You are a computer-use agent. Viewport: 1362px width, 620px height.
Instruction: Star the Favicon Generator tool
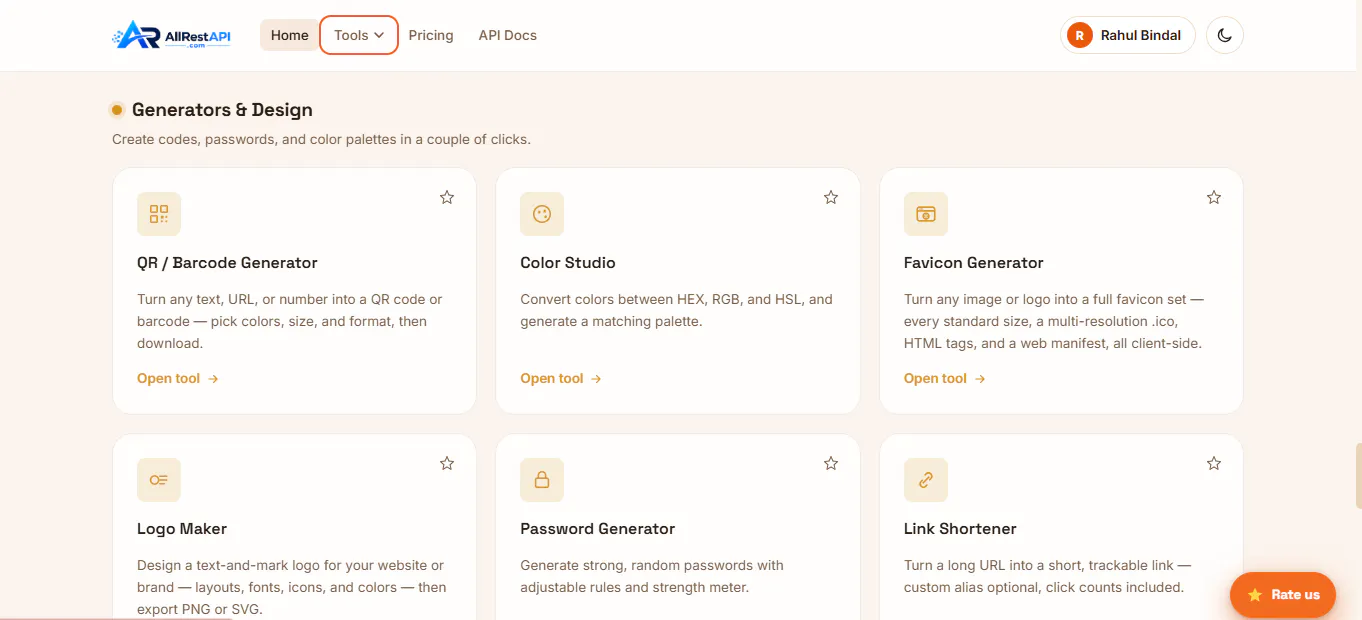coord(1214,198)
